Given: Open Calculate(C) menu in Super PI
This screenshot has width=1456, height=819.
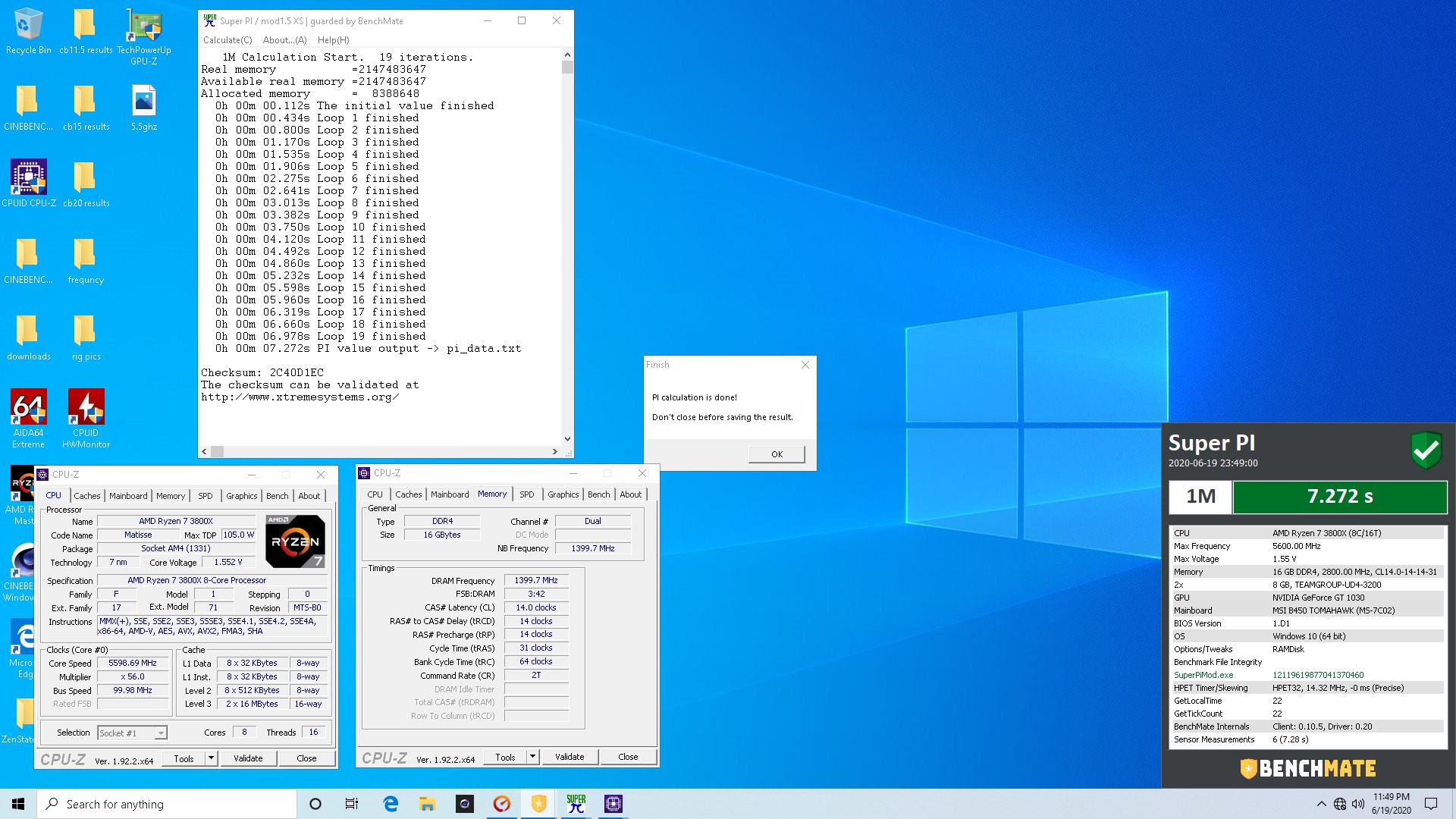Looking at the screenshot, I should (x=227, y=40).
